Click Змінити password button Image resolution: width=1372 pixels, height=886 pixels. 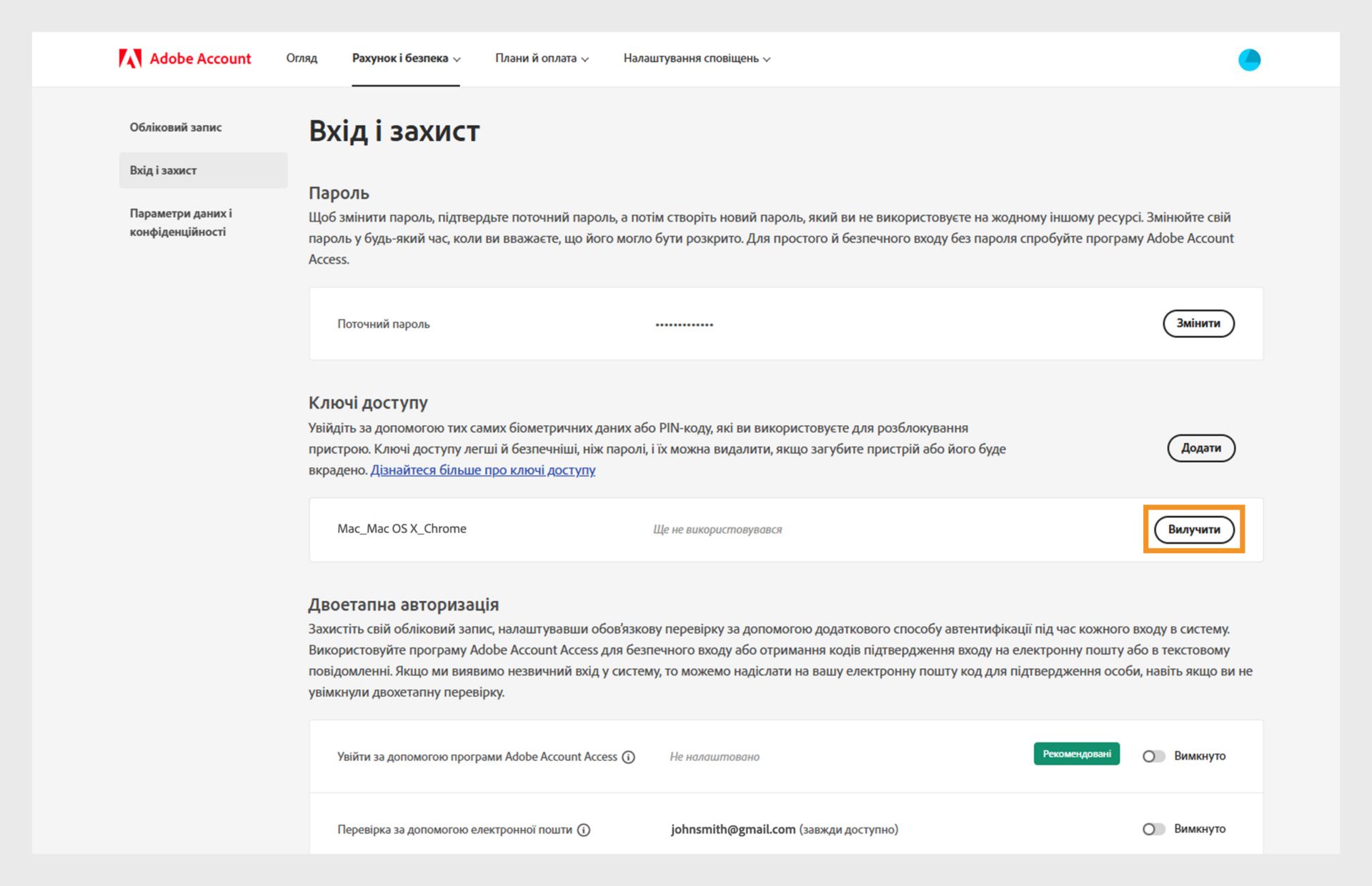(x=1198, y=323)
